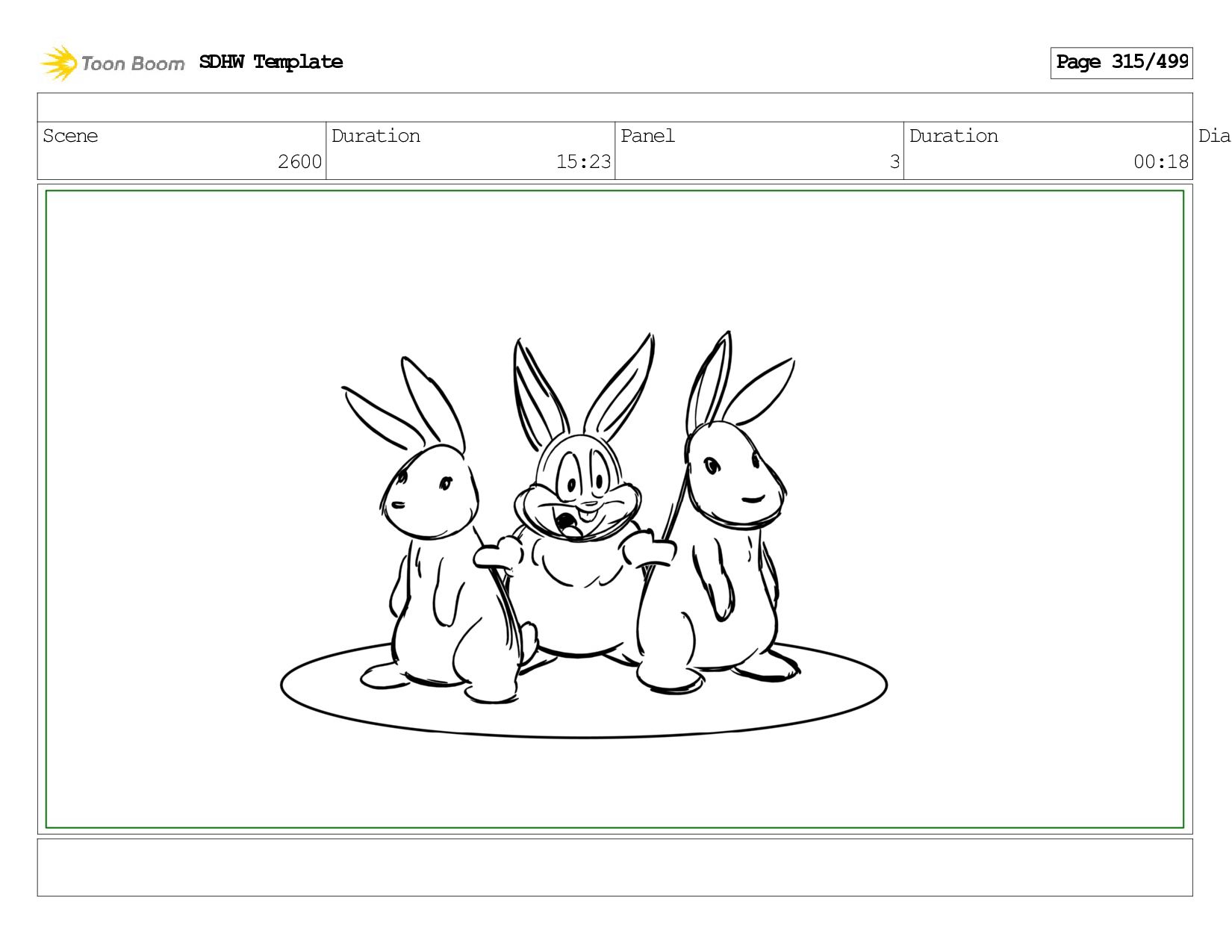Click the blank header row above Scene

615,108
